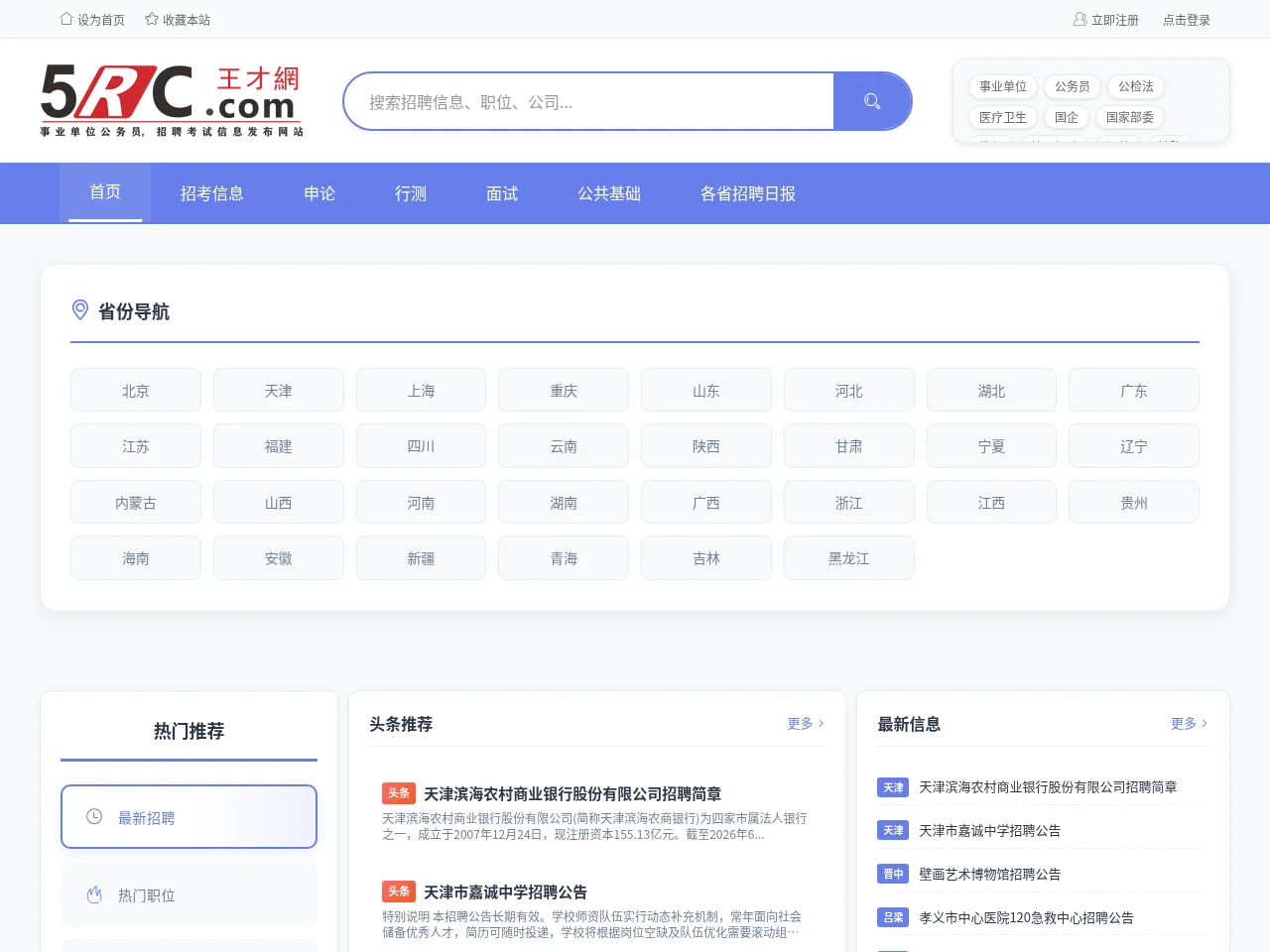Open the 公共基础 navigation tab
Image resolution: width=1270 pixels, height=952 pixels.
click(609, 193)
